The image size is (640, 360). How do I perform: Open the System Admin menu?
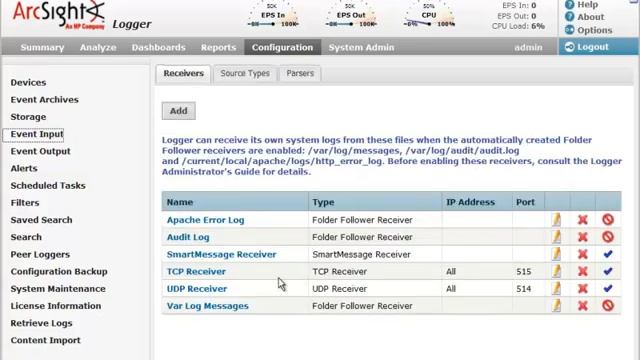click(x=361, y=47)
